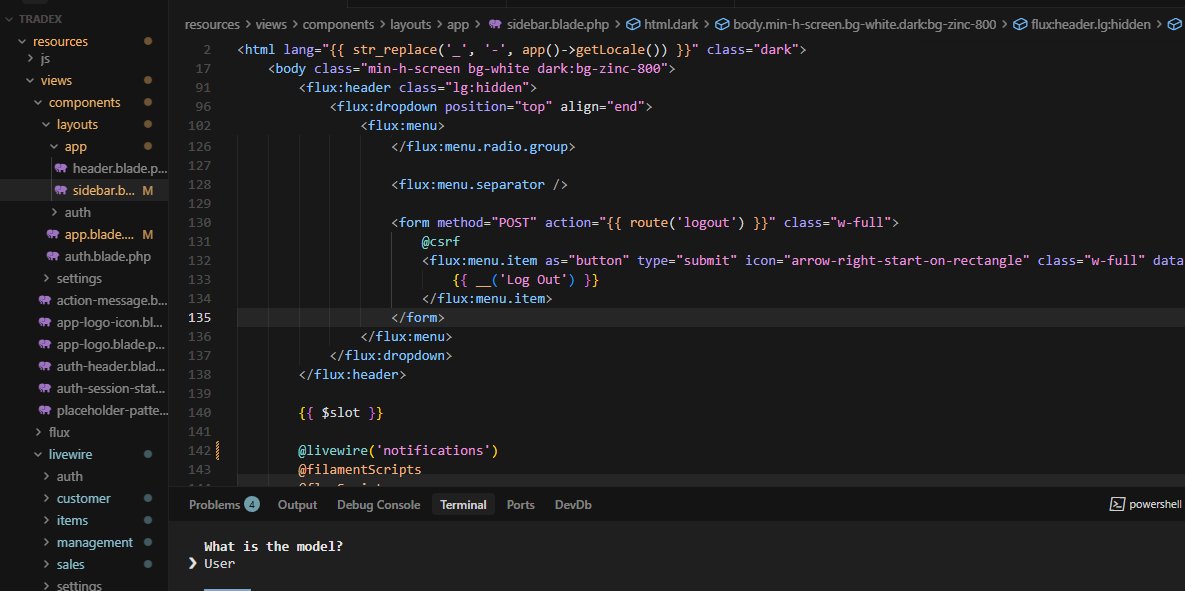This screenshot has height=591, width=1185.
Task: Click sticky line 96 flux:dropdown tag
Action: point(490,107)
